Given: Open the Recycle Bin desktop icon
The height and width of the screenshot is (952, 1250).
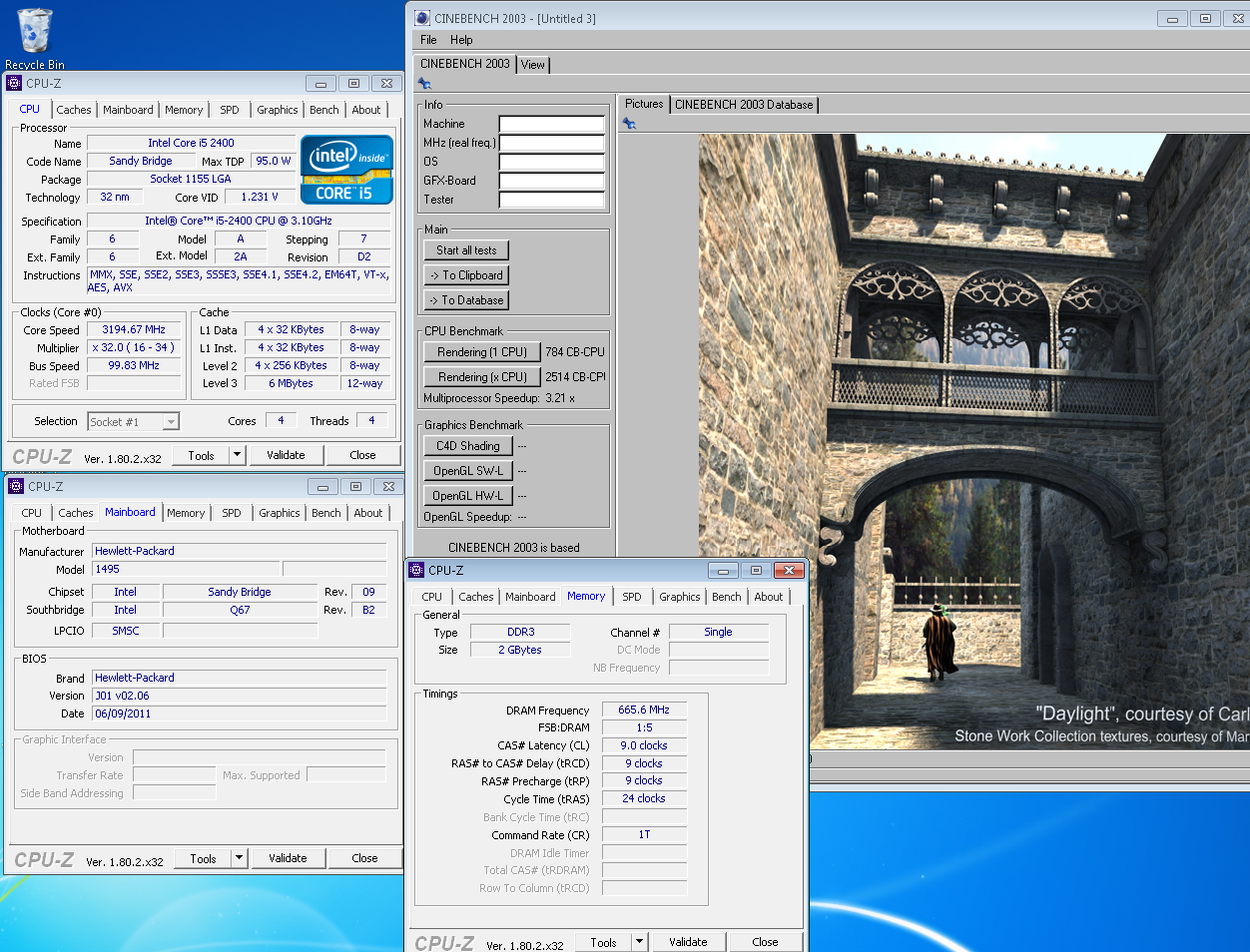Looking at the screenshot, I should [34, 38].
